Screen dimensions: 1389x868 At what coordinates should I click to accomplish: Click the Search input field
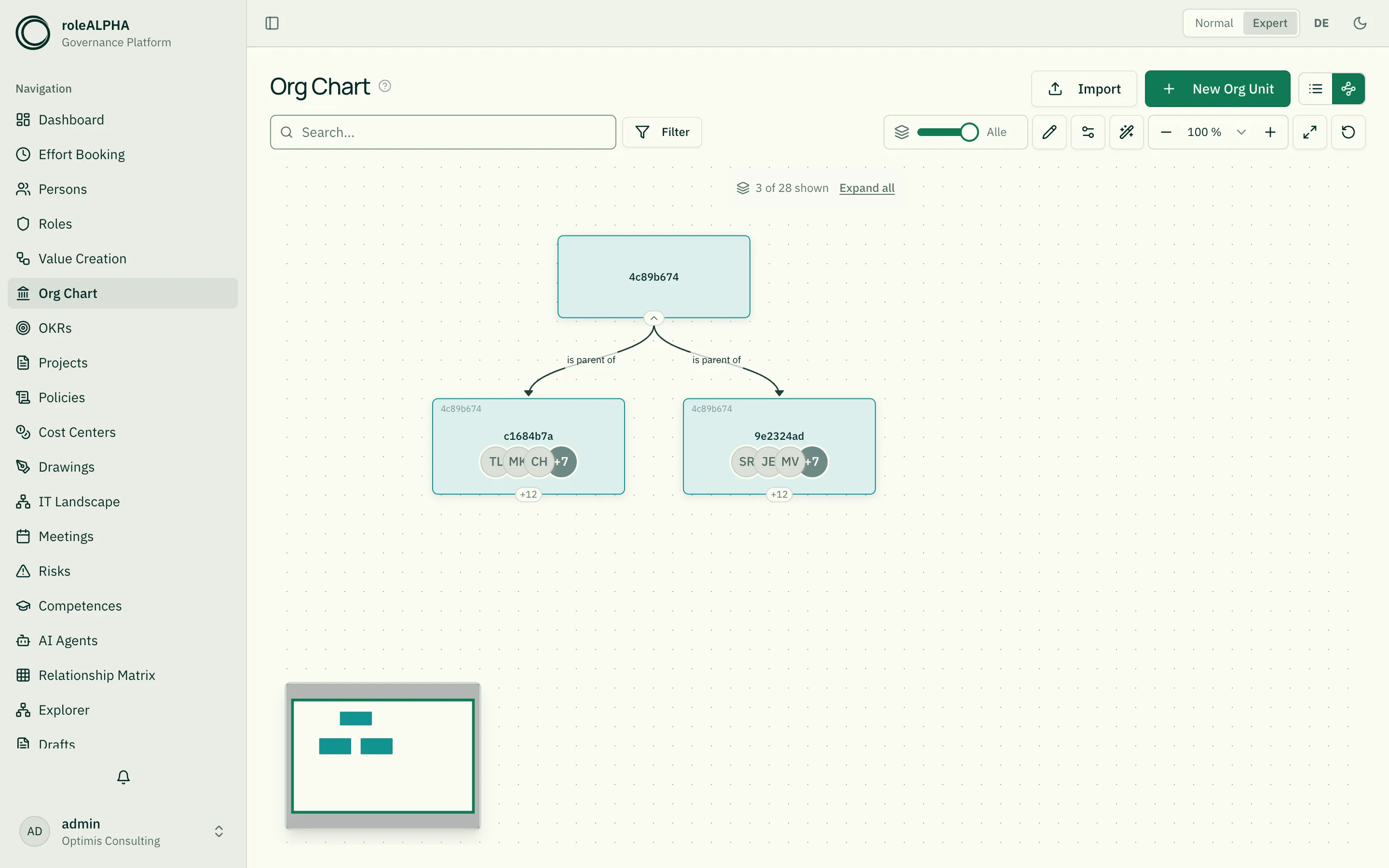[443, 132]
